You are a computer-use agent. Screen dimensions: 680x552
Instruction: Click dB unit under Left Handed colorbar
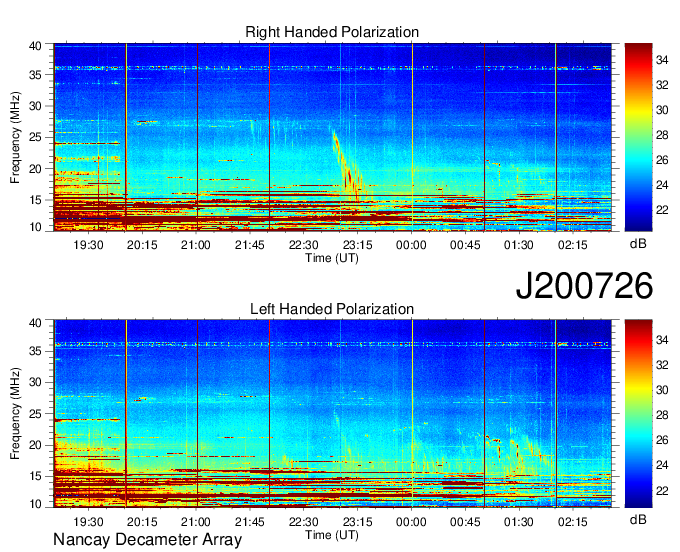point(638,520)
